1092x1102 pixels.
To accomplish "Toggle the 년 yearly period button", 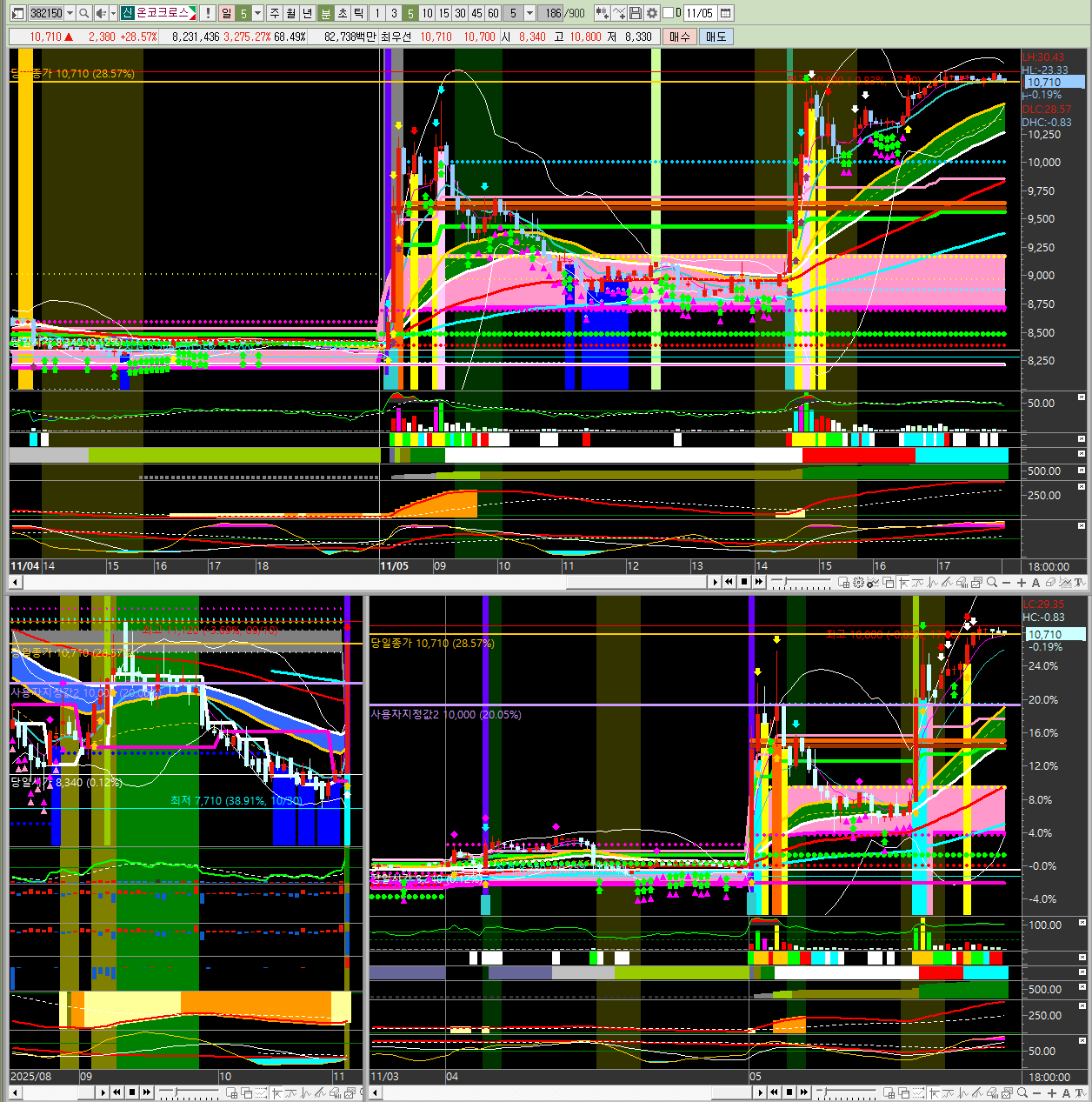I will pos(307,13).
